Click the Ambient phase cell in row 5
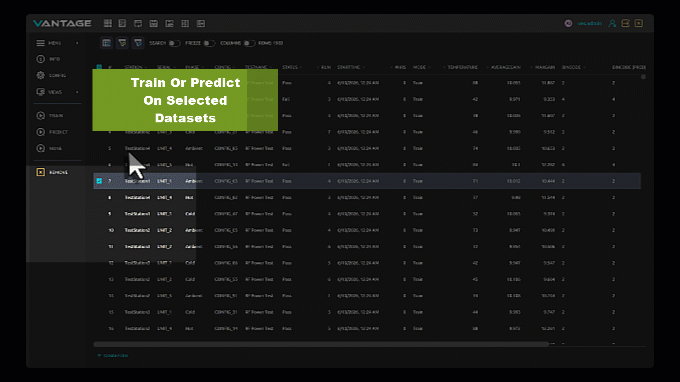 (194, 148)
